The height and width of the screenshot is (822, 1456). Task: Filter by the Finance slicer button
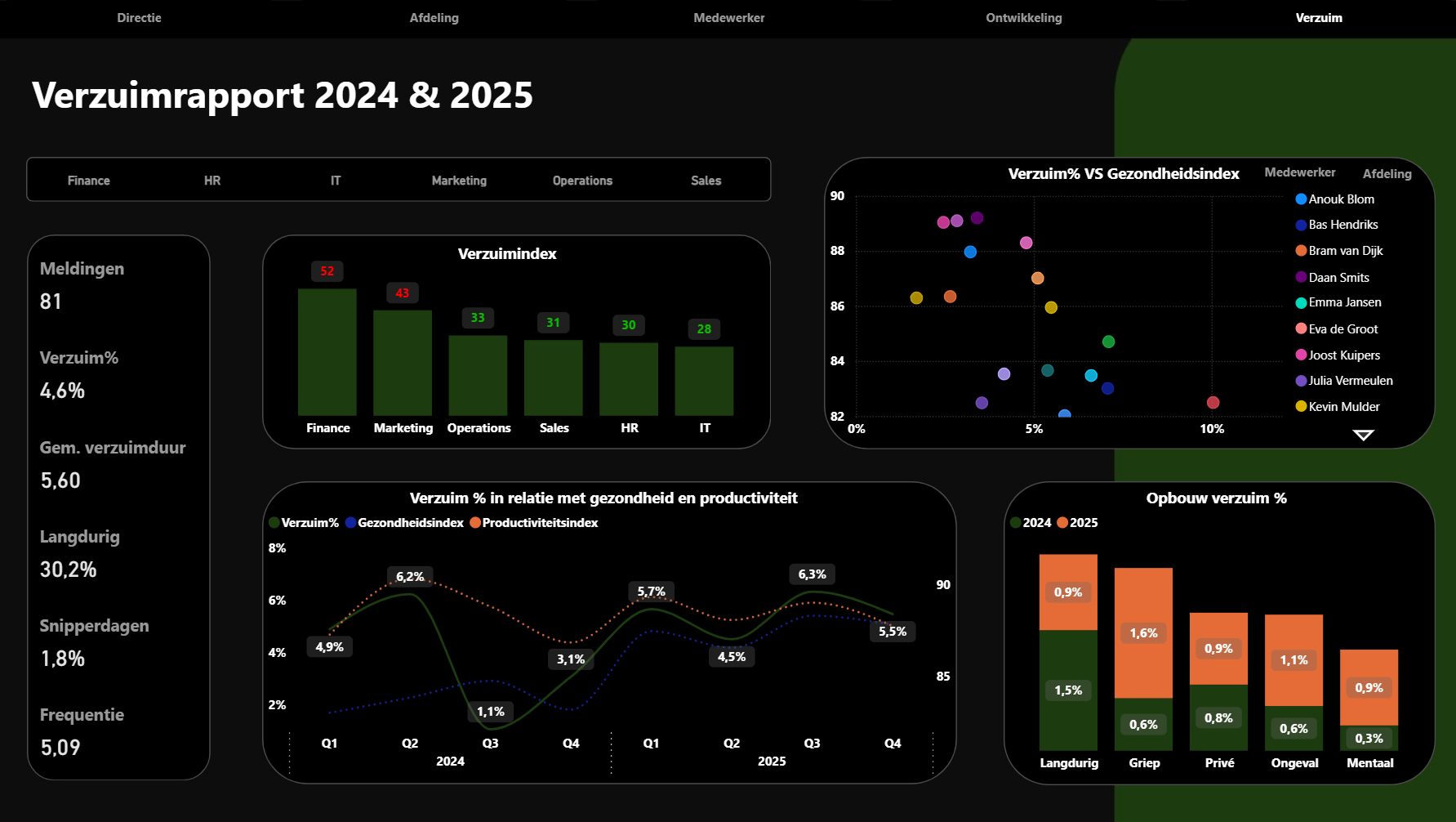click(89, 181)
